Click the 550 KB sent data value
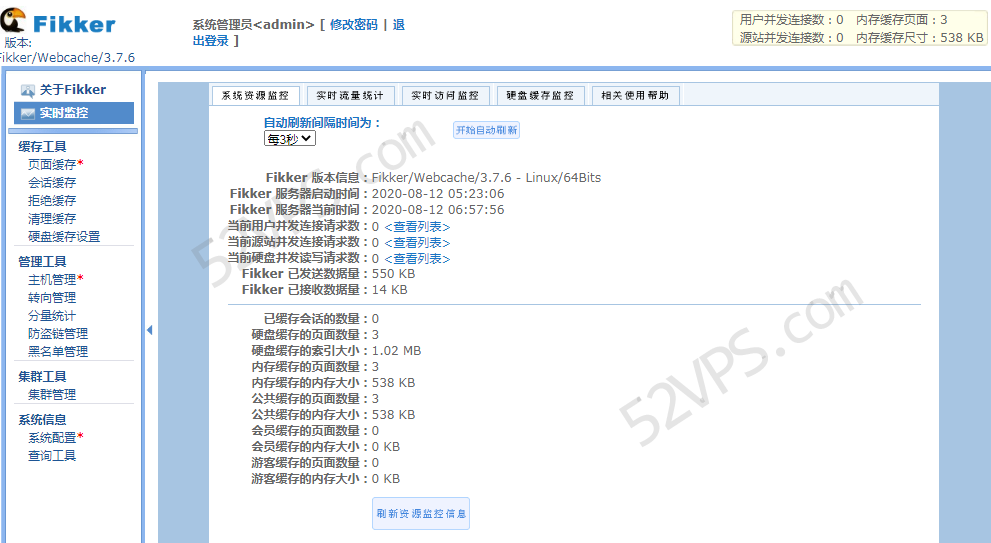 pos(393,274)
